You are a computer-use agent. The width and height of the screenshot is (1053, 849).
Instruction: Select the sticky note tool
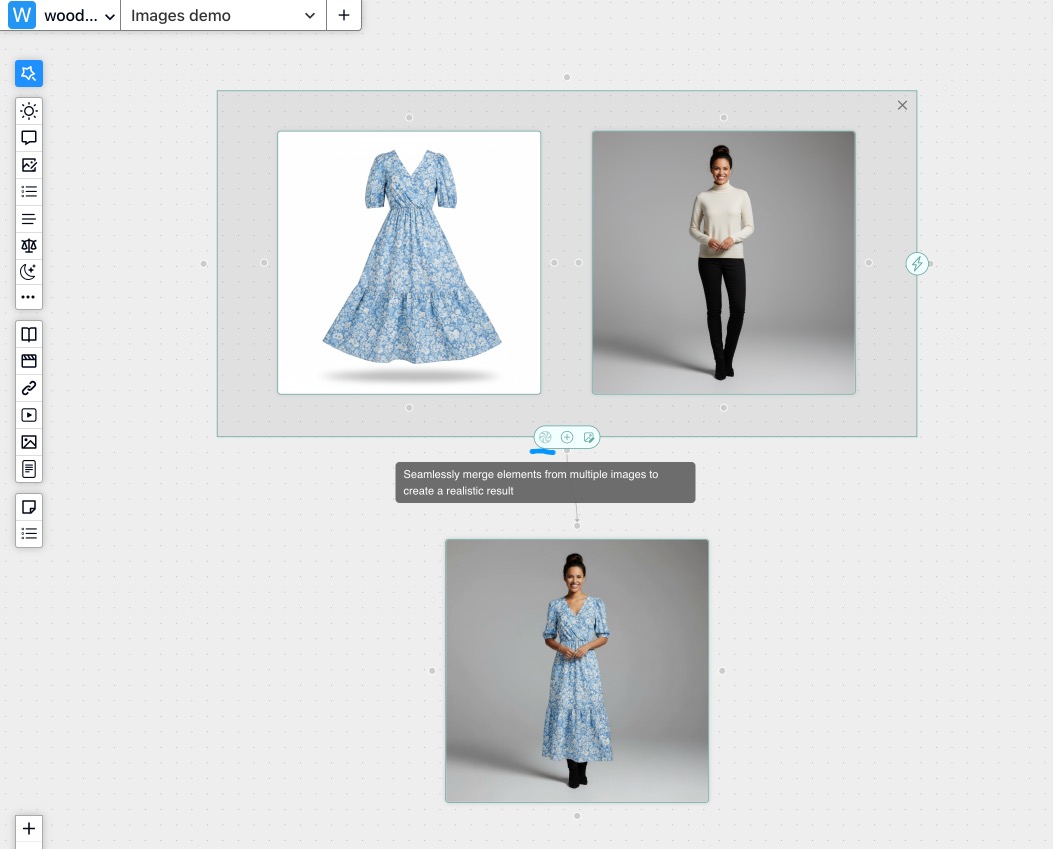[29, 507]
